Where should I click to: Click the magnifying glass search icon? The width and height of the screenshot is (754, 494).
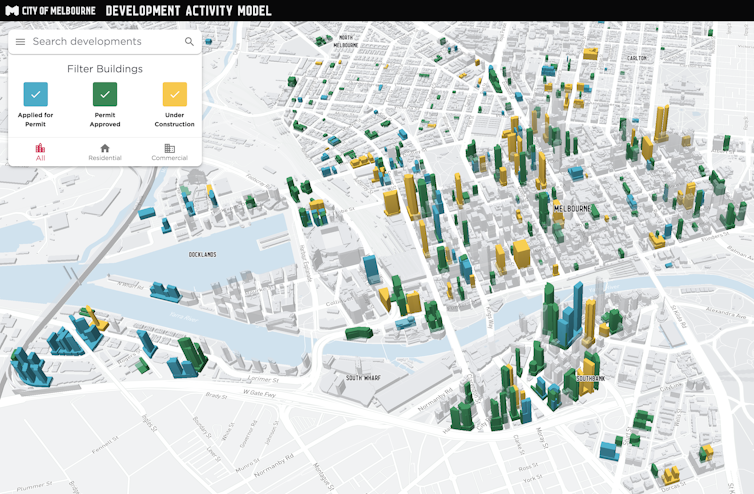point(189,42)
